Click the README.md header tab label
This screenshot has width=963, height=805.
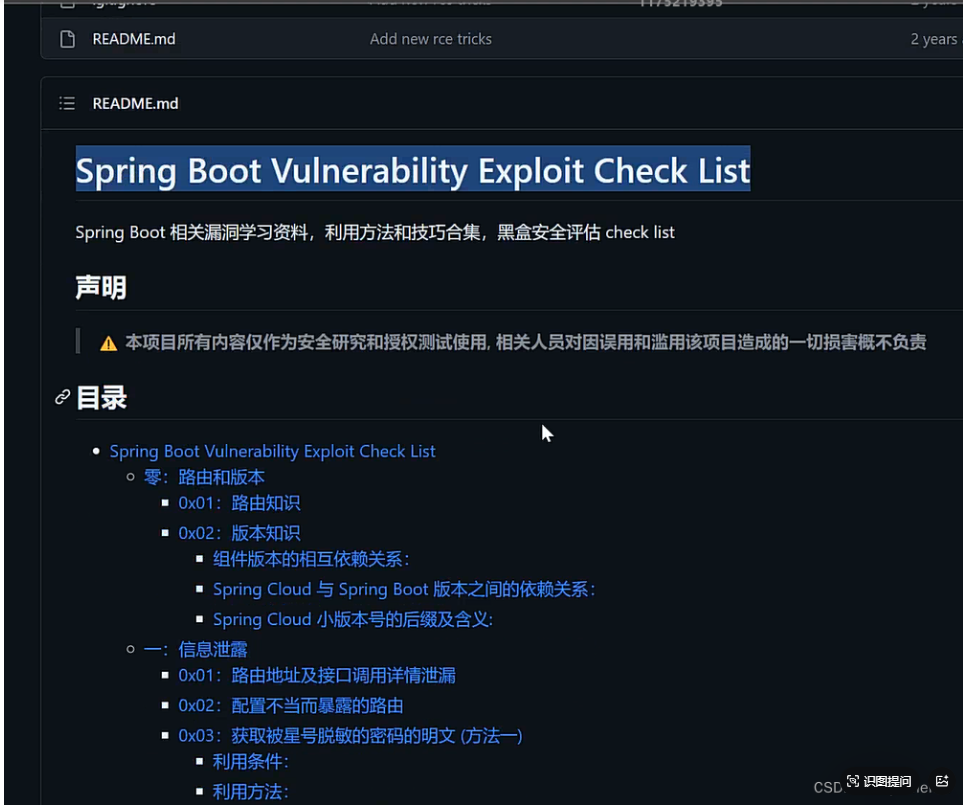(135, 103)
